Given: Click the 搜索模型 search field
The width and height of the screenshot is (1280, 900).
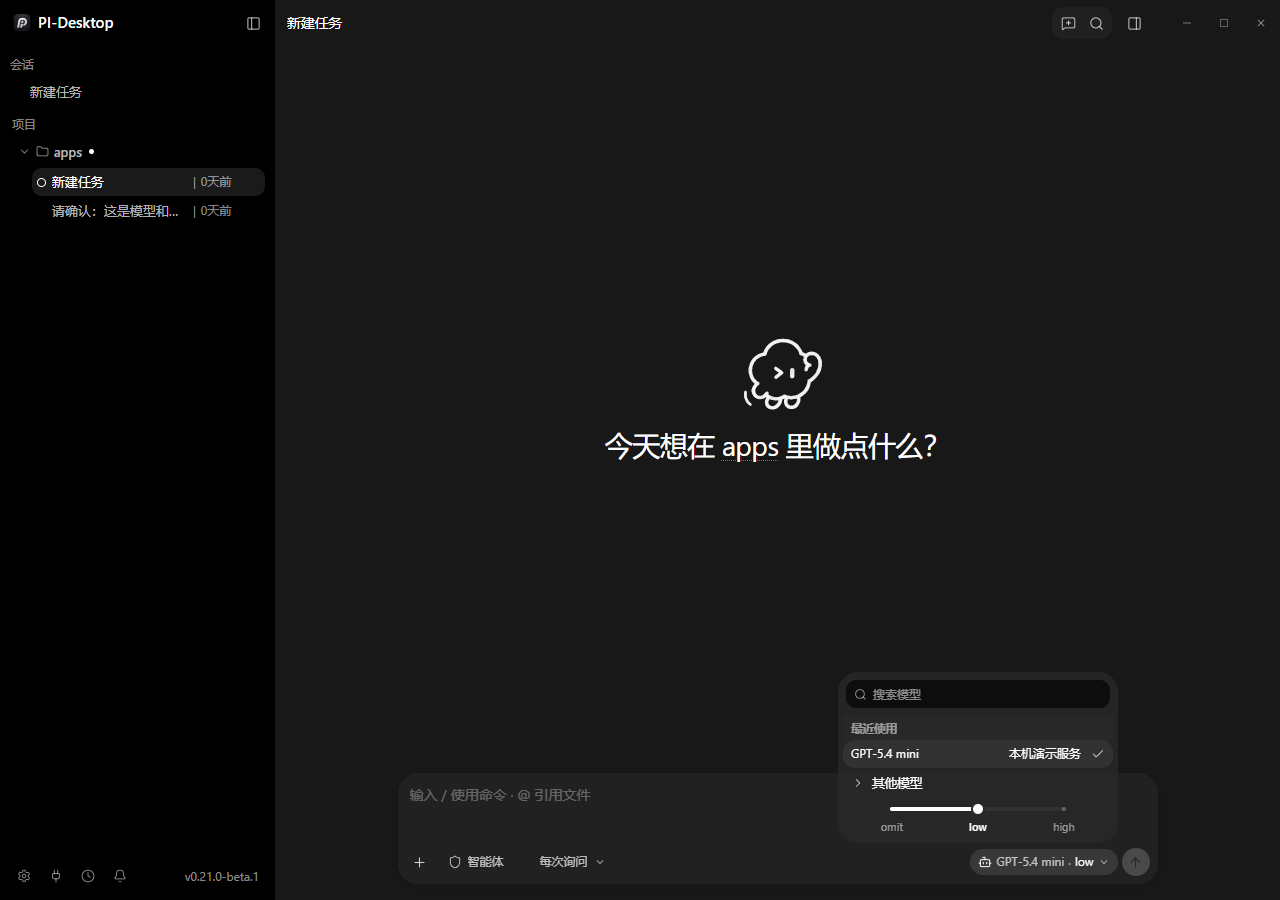Looking at the screenshot, I should (978, 694).
